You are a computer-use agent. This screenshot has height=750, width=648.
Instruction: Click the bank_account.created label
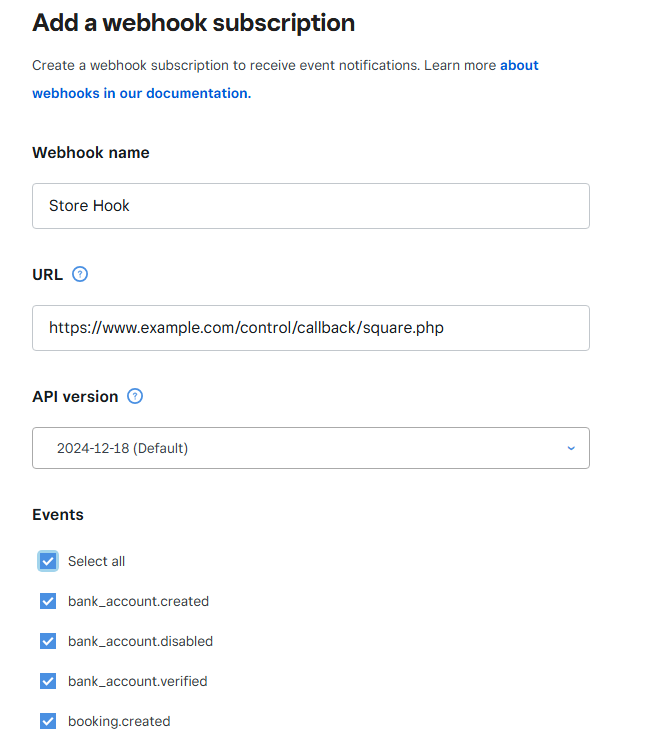click(x=138, y=601)
